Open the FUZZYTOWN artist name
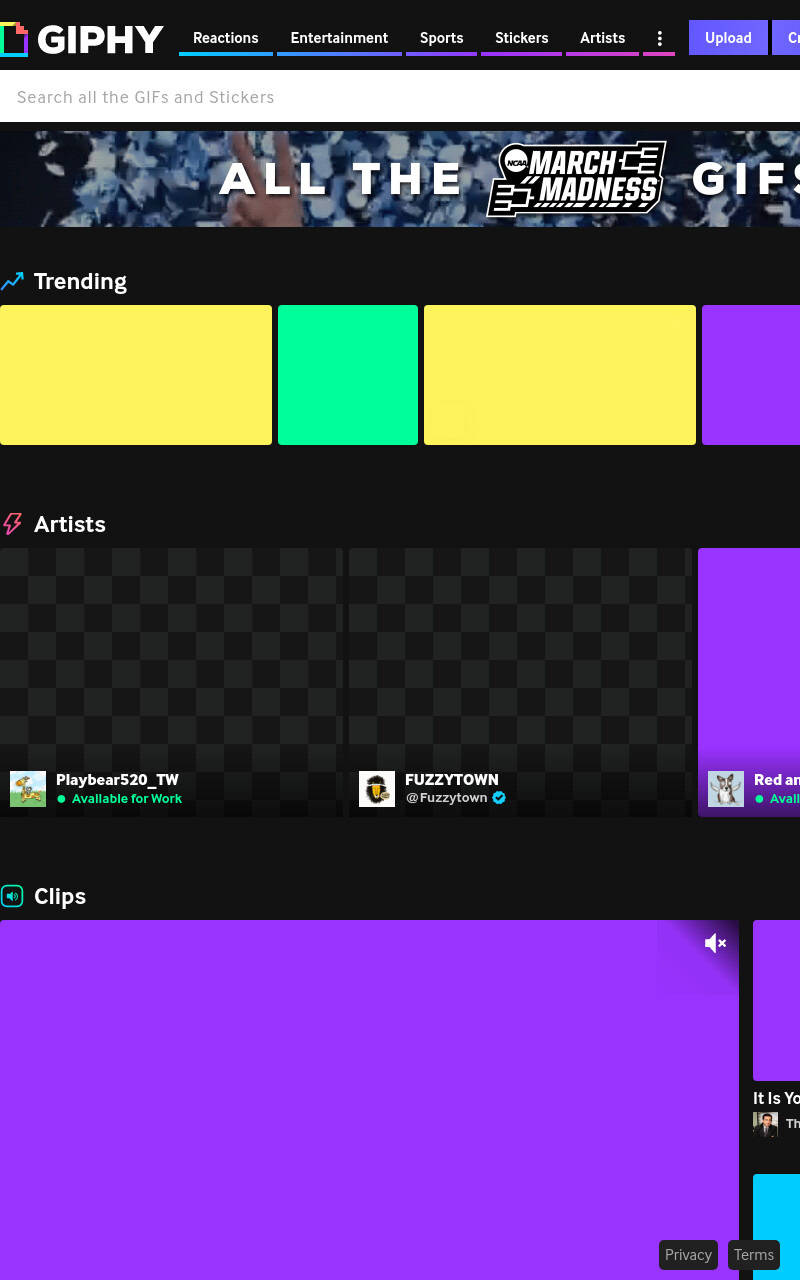This screenshot has width=800, height=1280. [x=452, y=780]
